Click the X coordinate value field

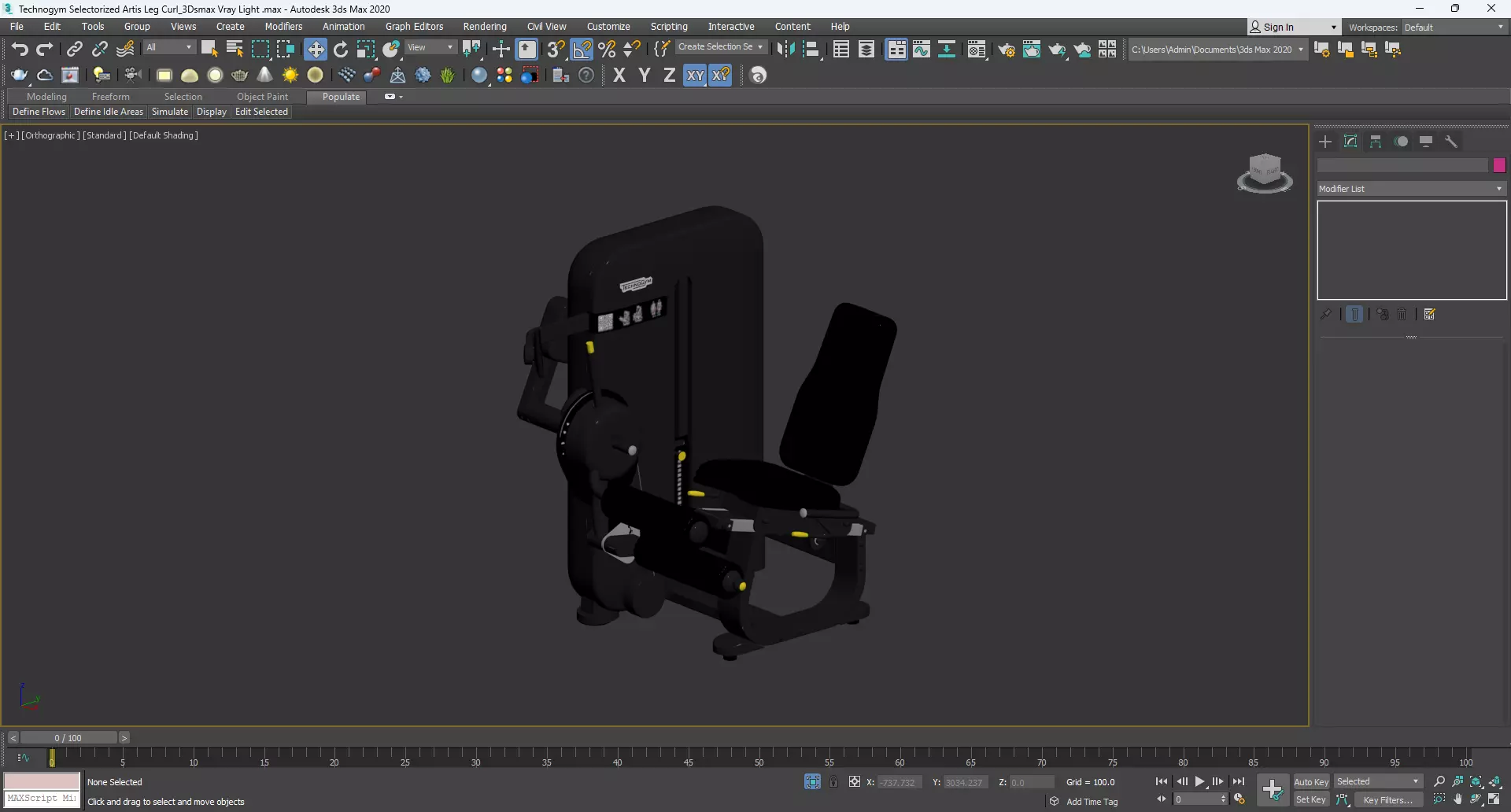(899, 782)
